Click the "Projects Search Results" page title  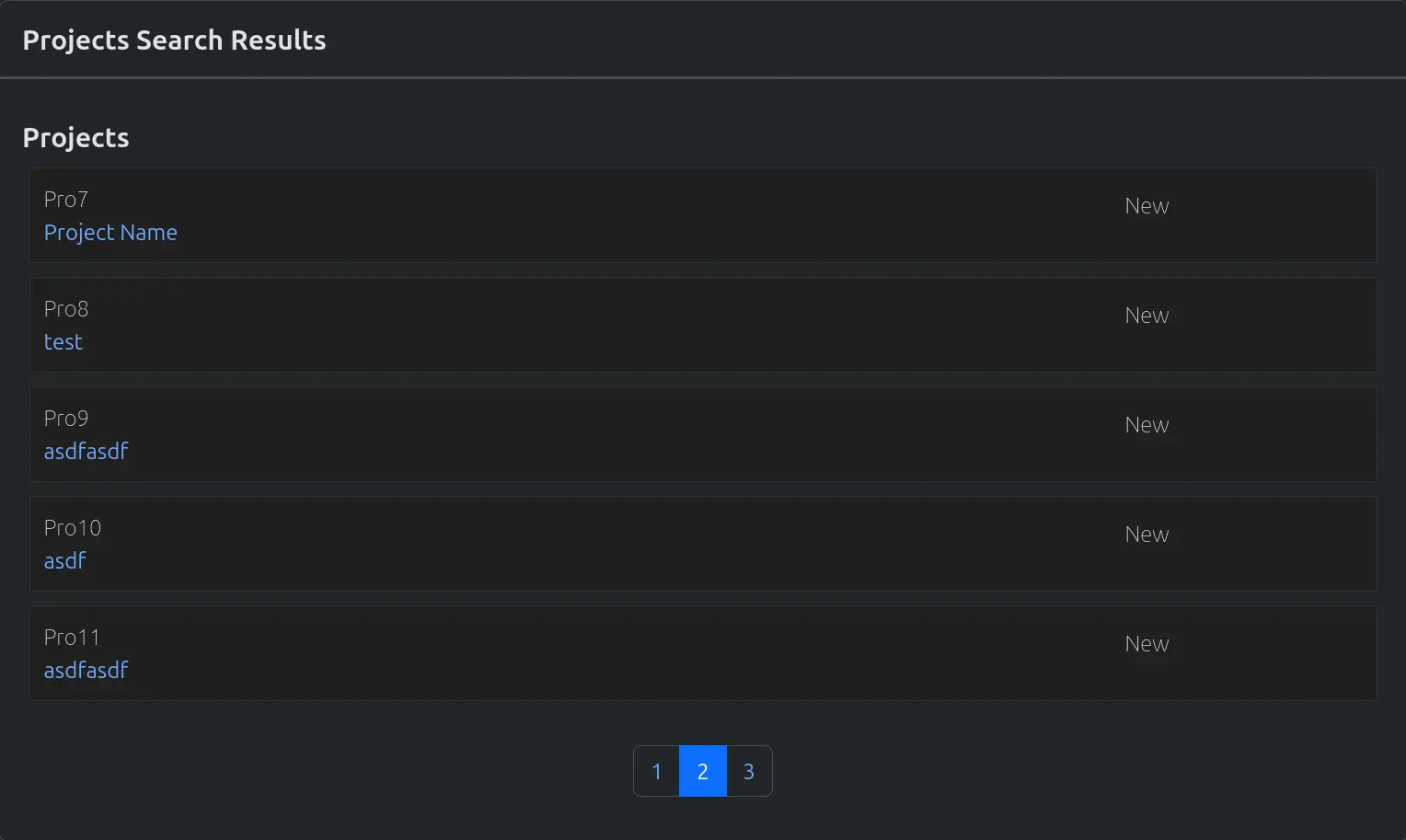[x=174, y=40]
